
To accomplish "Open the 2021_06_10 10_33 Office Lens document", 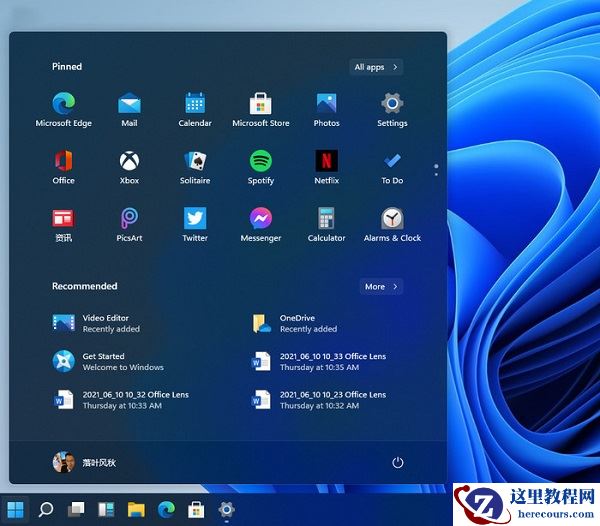I will click(x=319, y=362).
